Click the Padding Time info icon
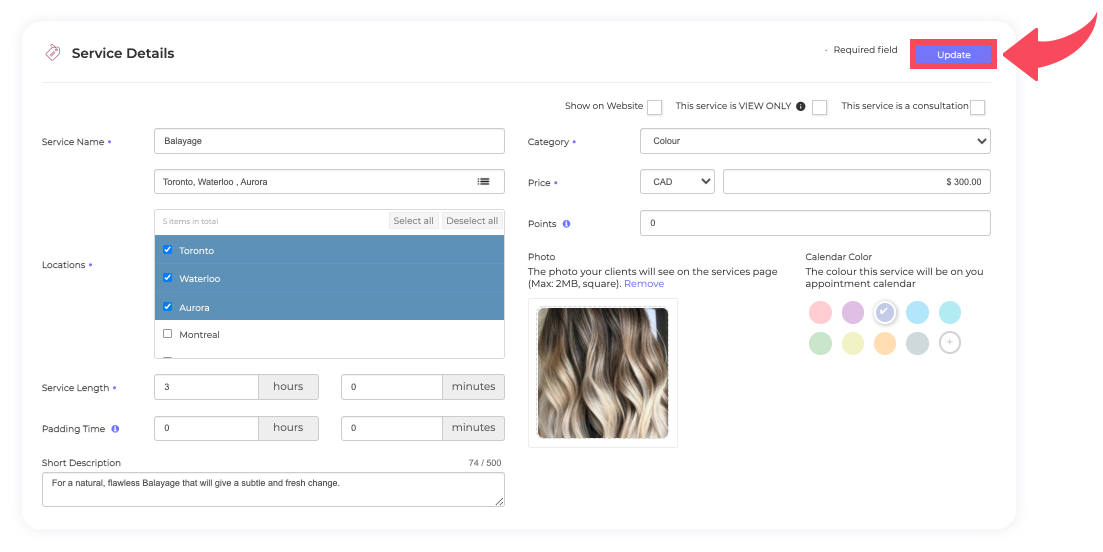Screen dimensions: 1103x552 click(x=115, y=428)
